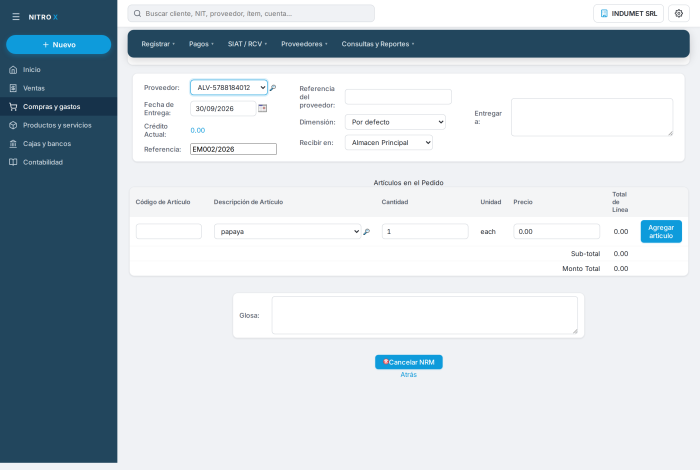The image size is (700, 470).
Task: Open the Proveedor dropdown
Action: click(229, 87)
